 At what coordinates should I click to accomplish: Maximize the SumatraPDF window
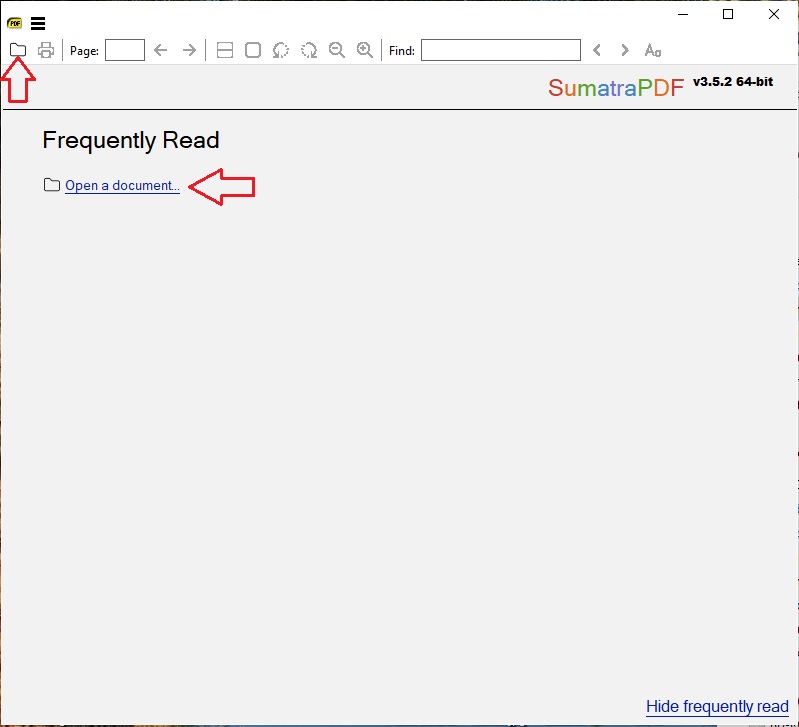click(728, 14)
